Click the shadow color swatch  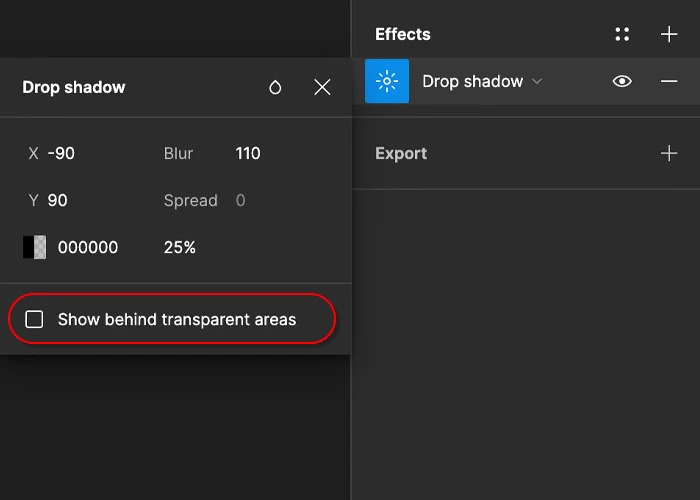[x=34, y=247]
